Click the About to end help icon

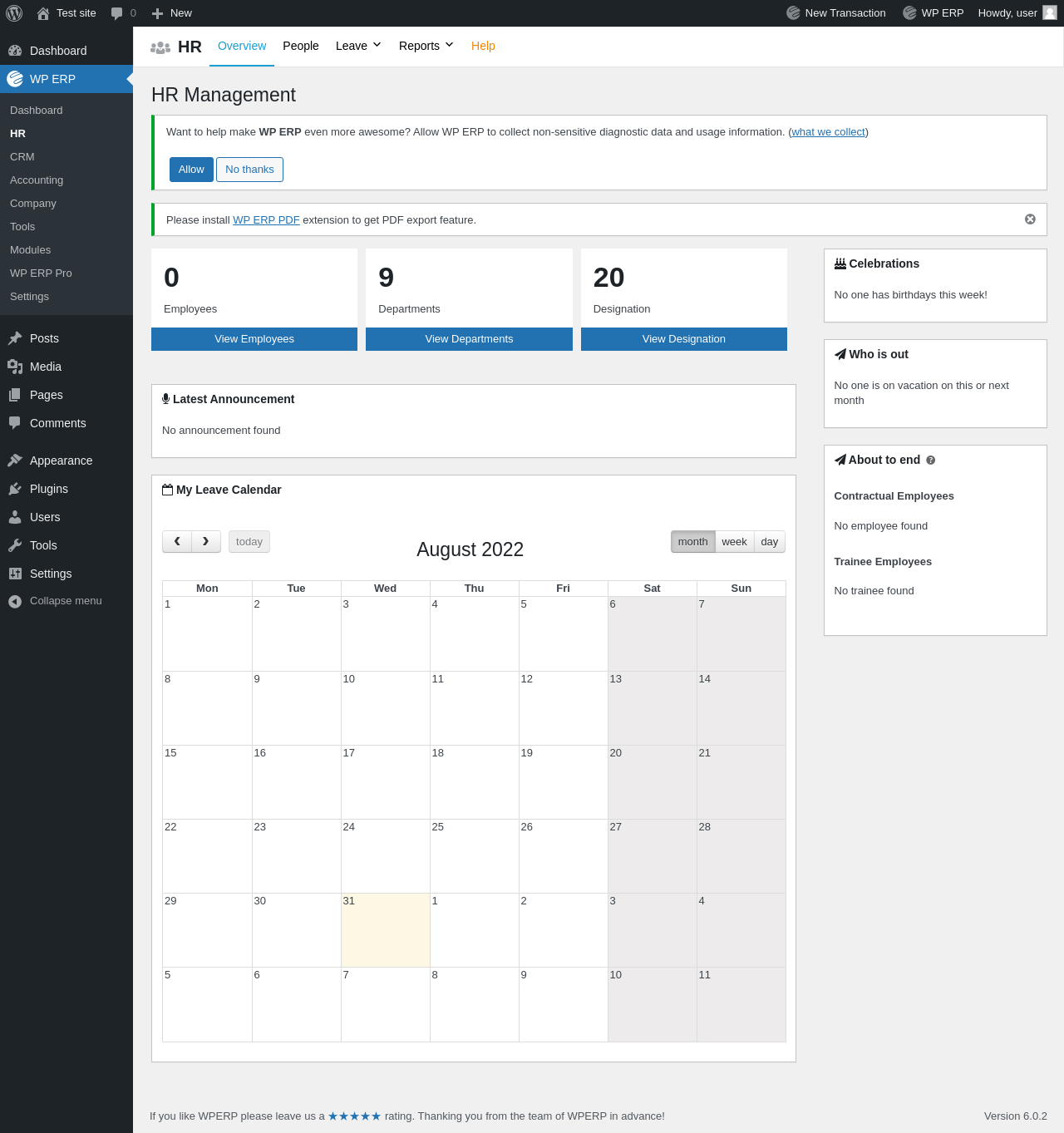(x=931, y=461)
